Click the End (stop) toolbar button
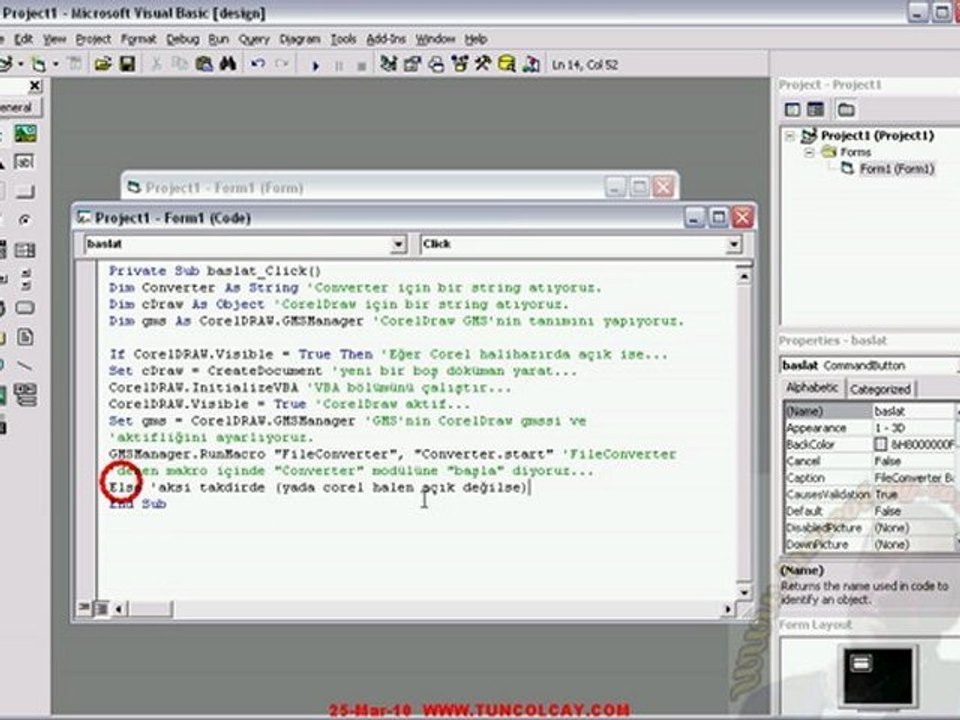The width and height of the screenshot is (960, 720). 361,65
